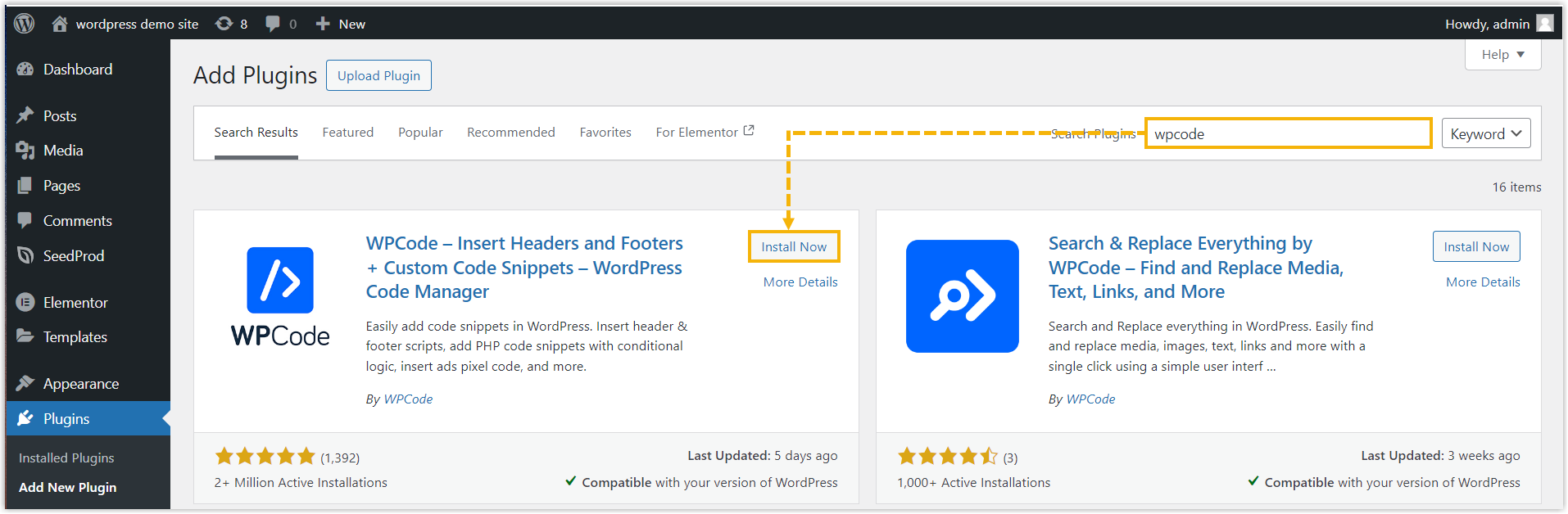The height and width of the screenshot is (514, 1568).
Task: Expand the Help panel
Action: [x=1502, y=55]
